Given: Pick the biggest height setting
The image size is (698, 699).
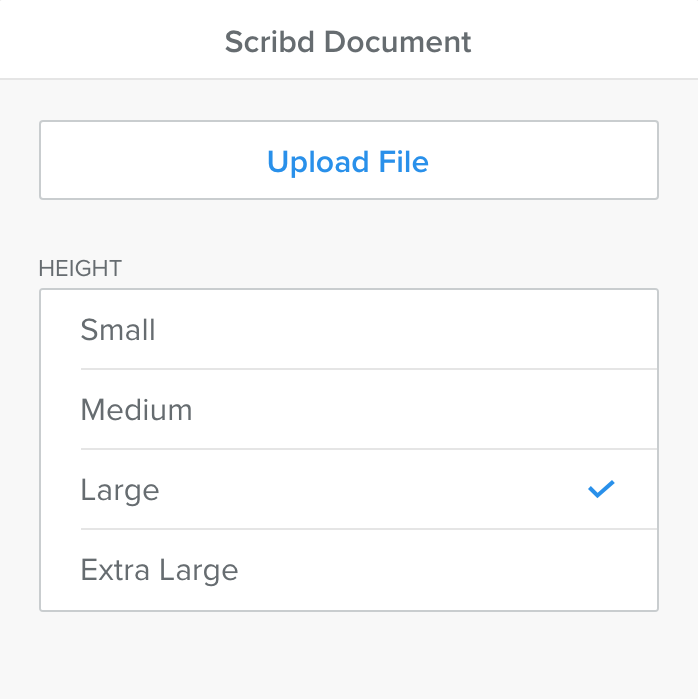Looking at the screenshot, I should 348,570.
